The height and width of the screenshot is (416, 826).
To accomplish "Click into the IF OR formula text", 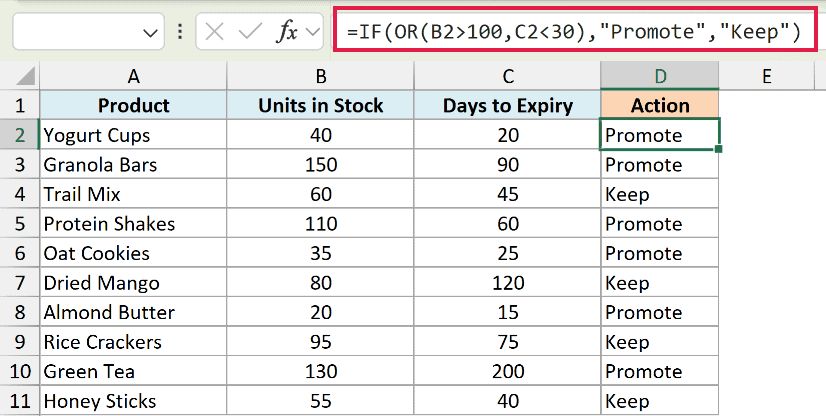I will pyautogui.click(x=574, y=32).
